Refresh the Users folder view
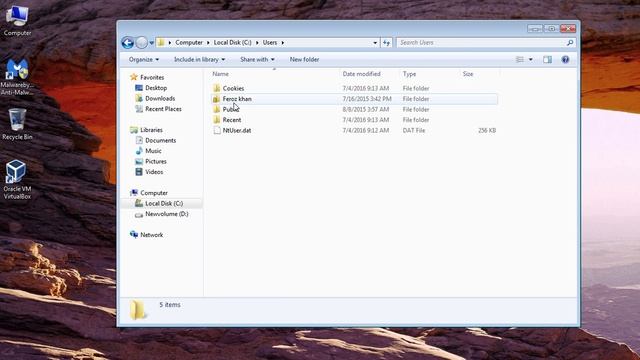Viewport: 640px width, 360px height. tap(386, 42)
